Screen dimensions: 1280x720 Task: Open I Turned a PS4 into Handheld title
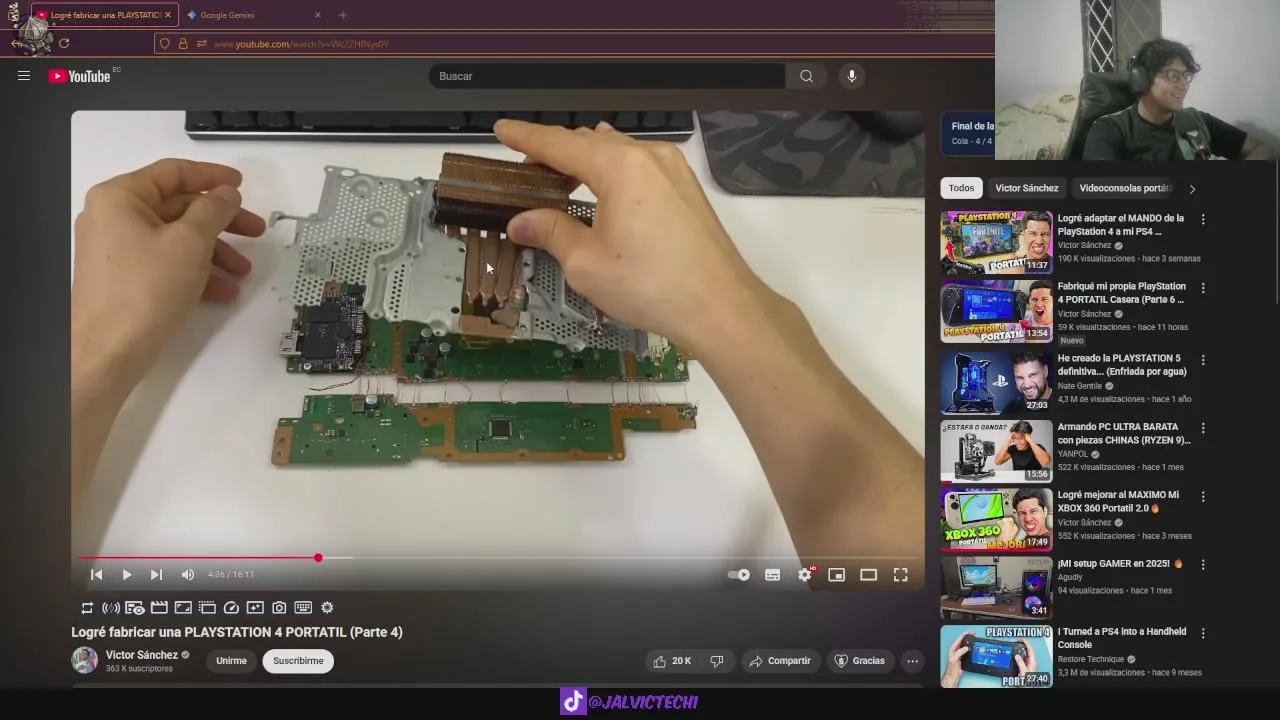(1122, 637)
